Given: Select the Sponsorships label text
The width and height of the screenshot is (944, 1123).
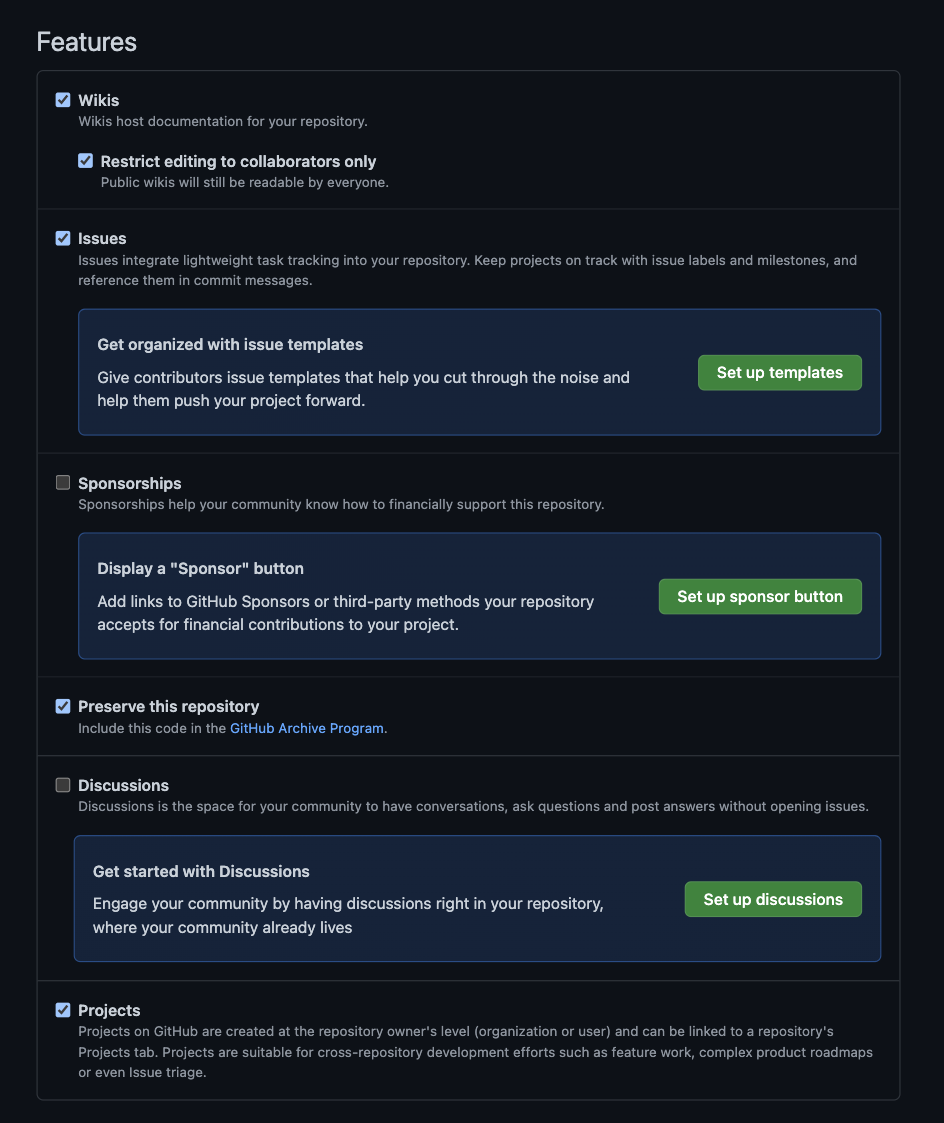Looking at the screenshot, I should (x=130, y=483).
